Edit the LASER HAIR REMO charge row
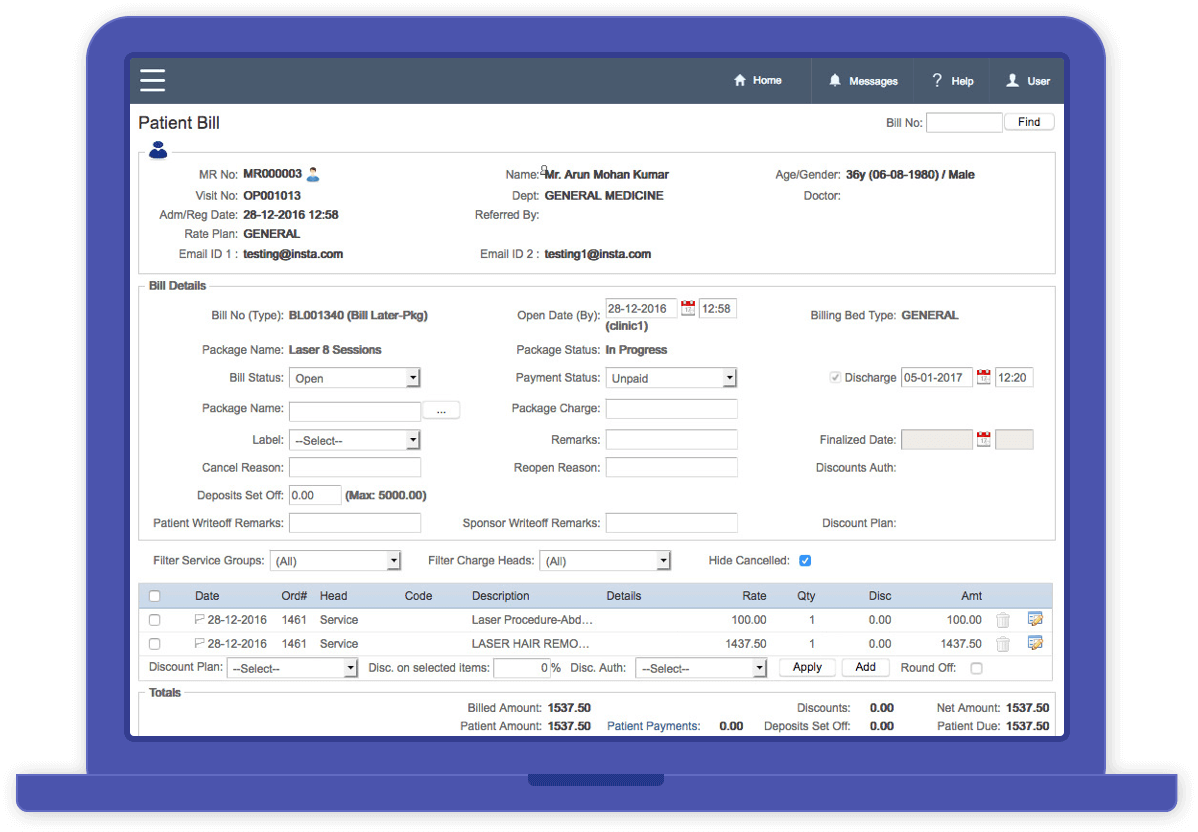 1035,643
